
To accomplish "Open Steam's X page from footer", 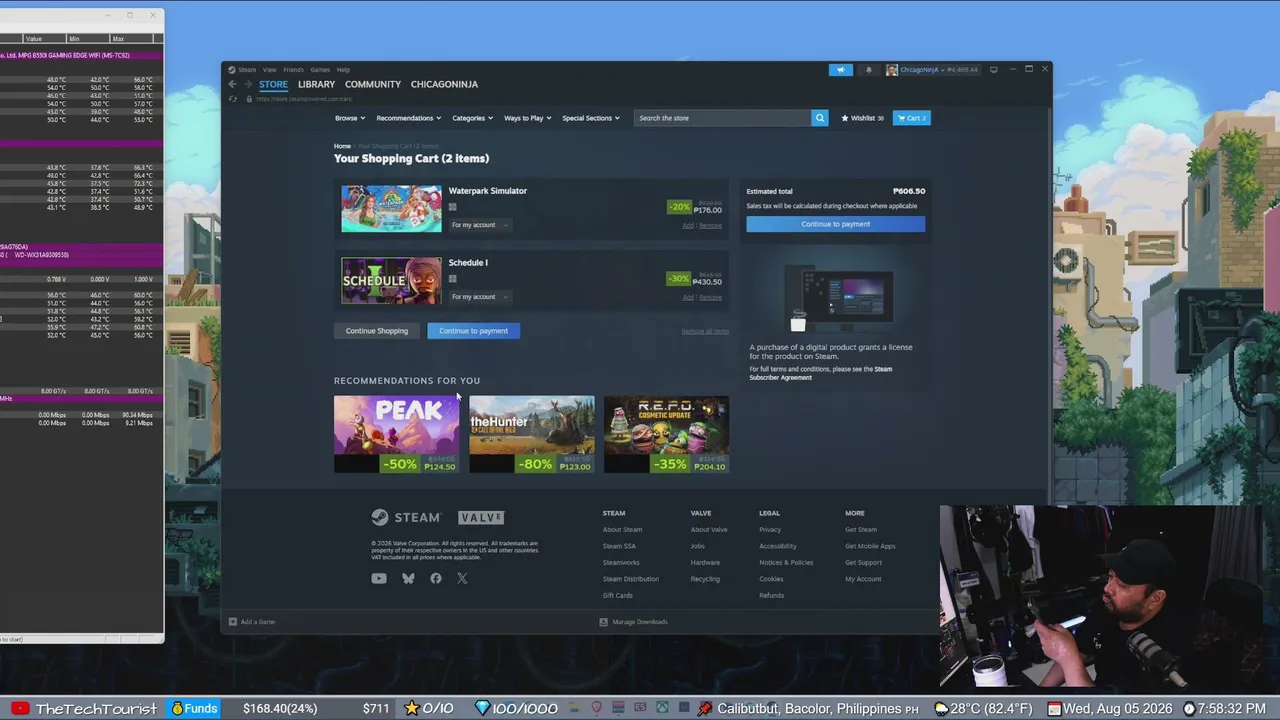I will pyautogui.click(x=462, y=578).
